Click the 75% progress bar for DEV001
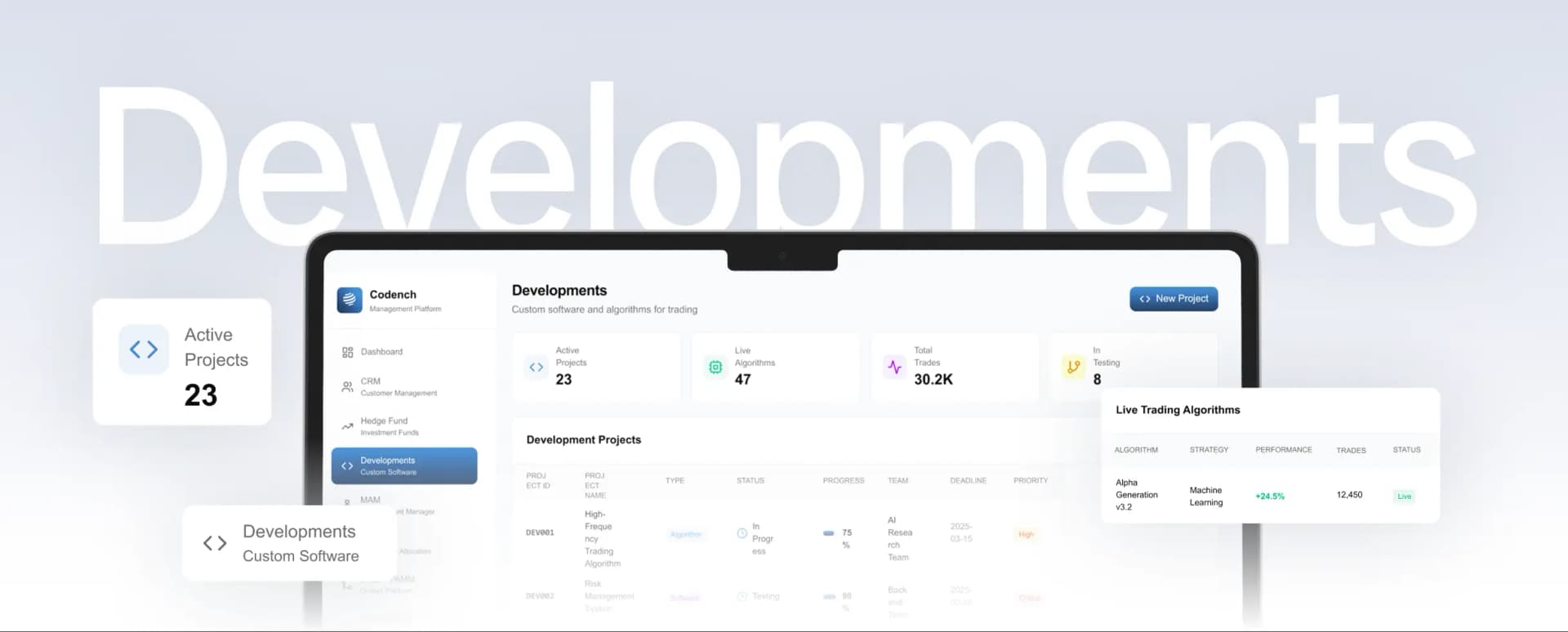 pyautogui.click(x=829, y=533)
